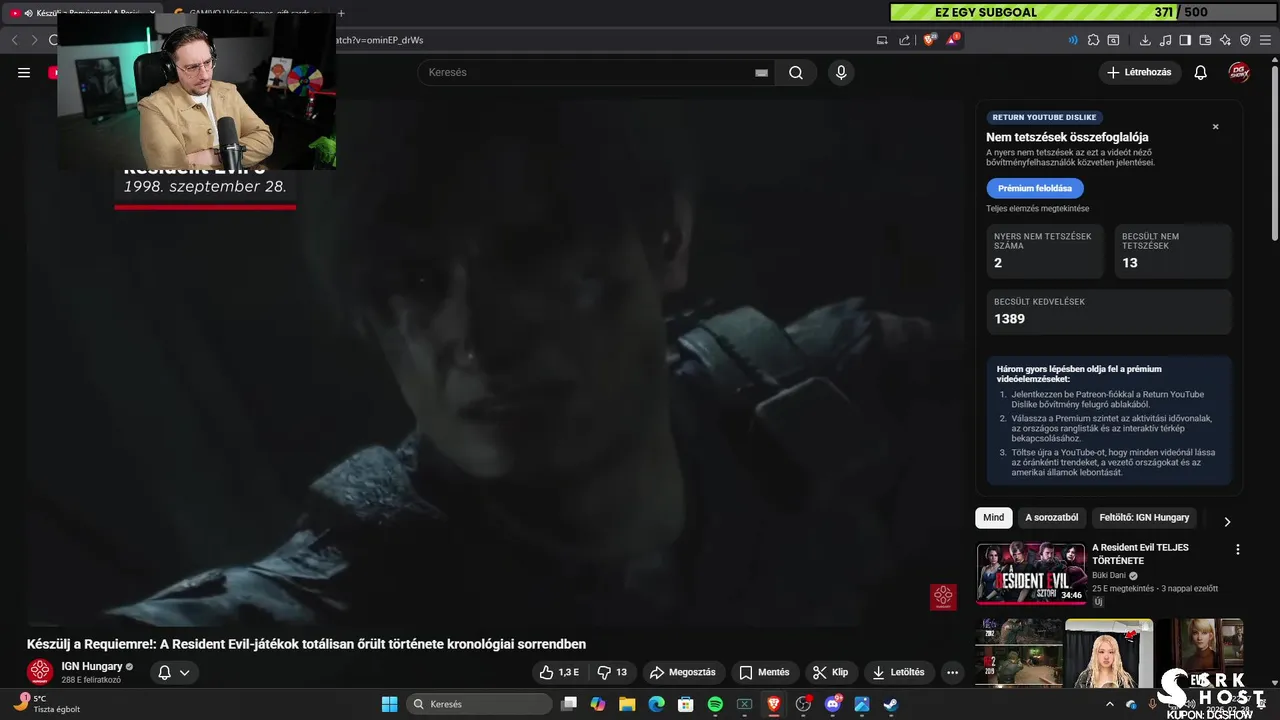Switch to GAMIVO browser tab

pos(247,13)
